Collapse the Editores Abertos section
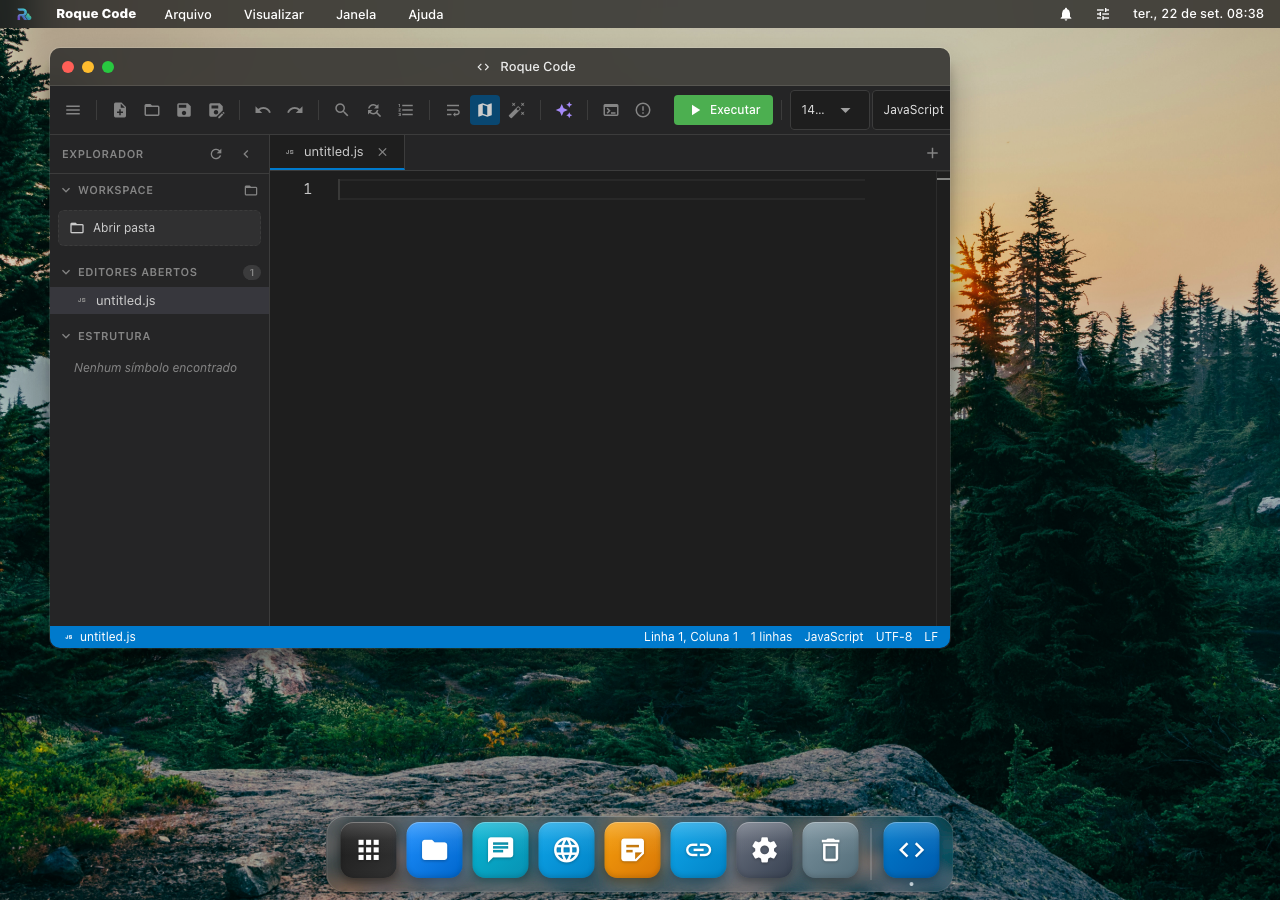The height and width of the screenshot is (900, 1280). click(66, 272)
